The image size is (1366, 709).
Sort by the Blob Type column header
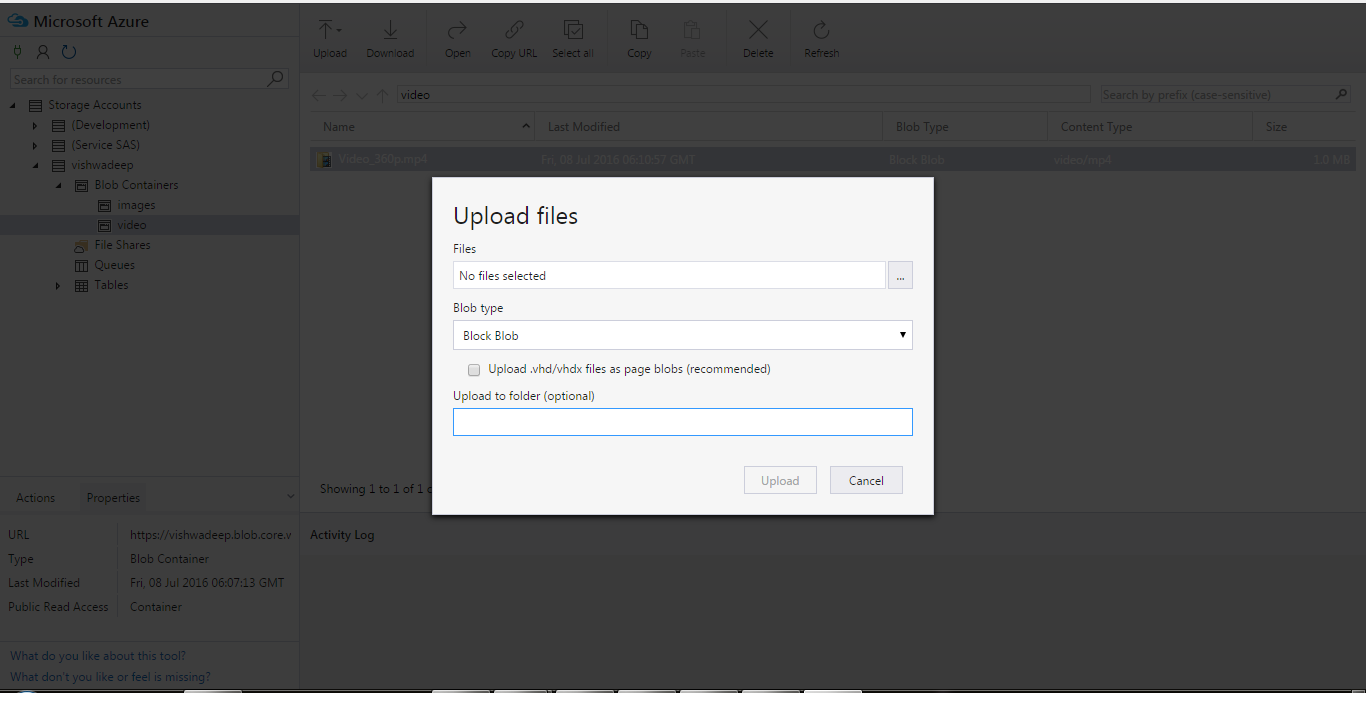click(x=965, y=127)
